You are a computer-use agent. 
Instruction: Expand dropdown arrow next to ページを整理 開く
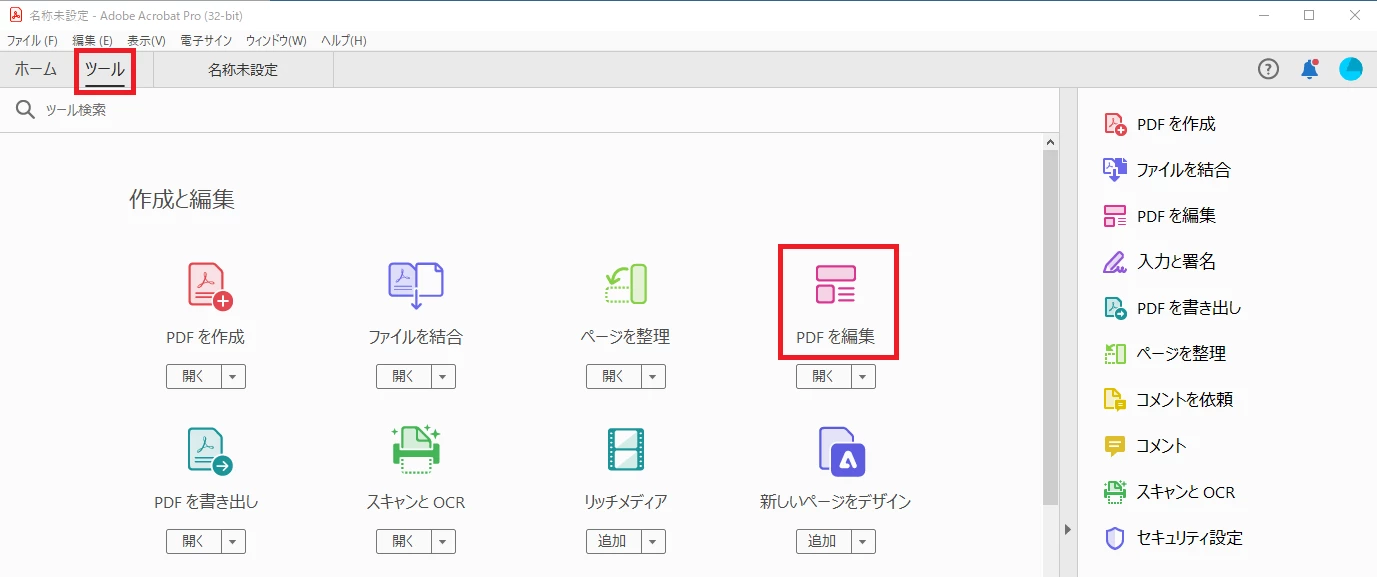pyautogui.click(x=653, y=377)
